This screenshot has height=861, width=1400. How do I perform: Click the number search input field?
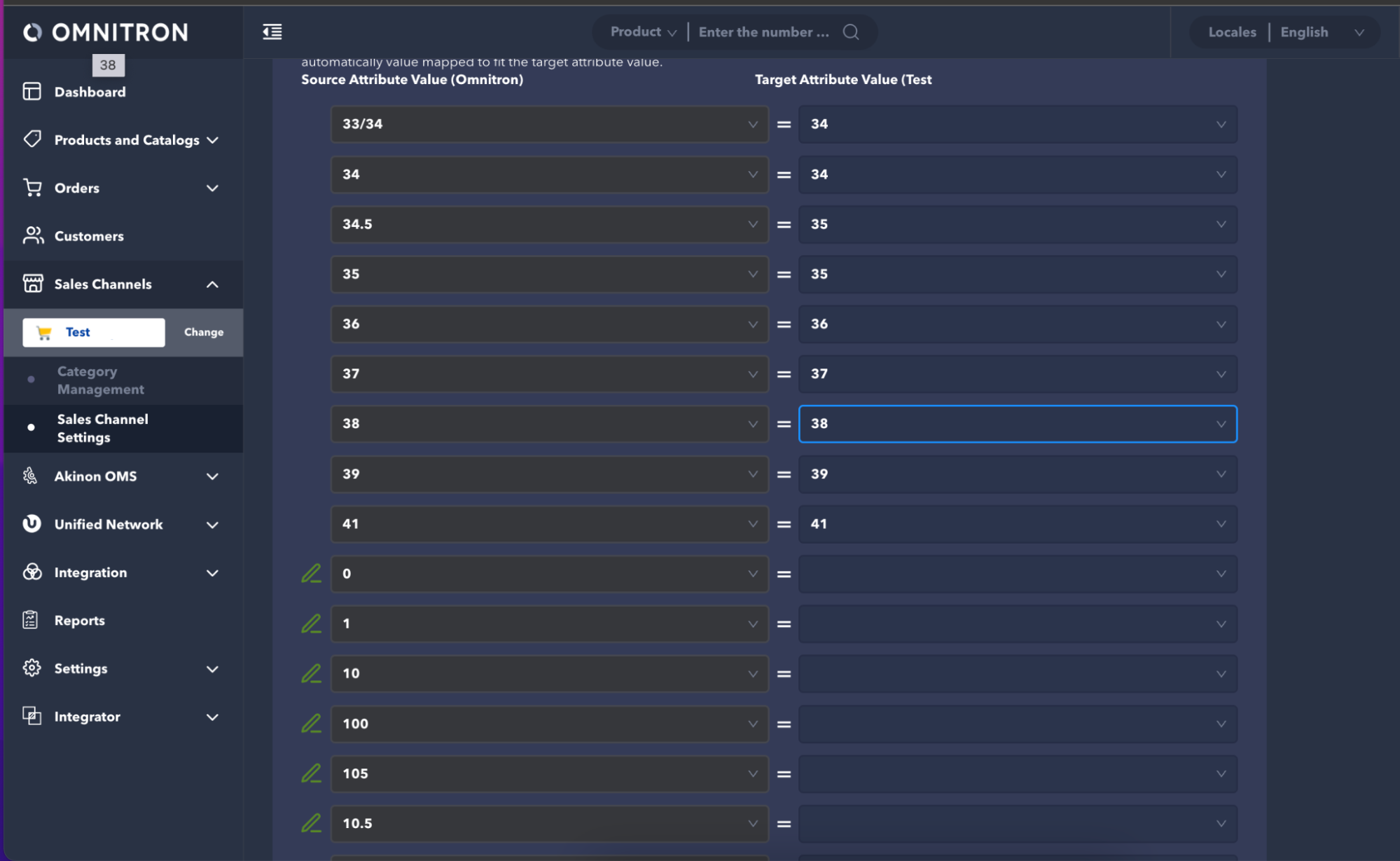764,32
